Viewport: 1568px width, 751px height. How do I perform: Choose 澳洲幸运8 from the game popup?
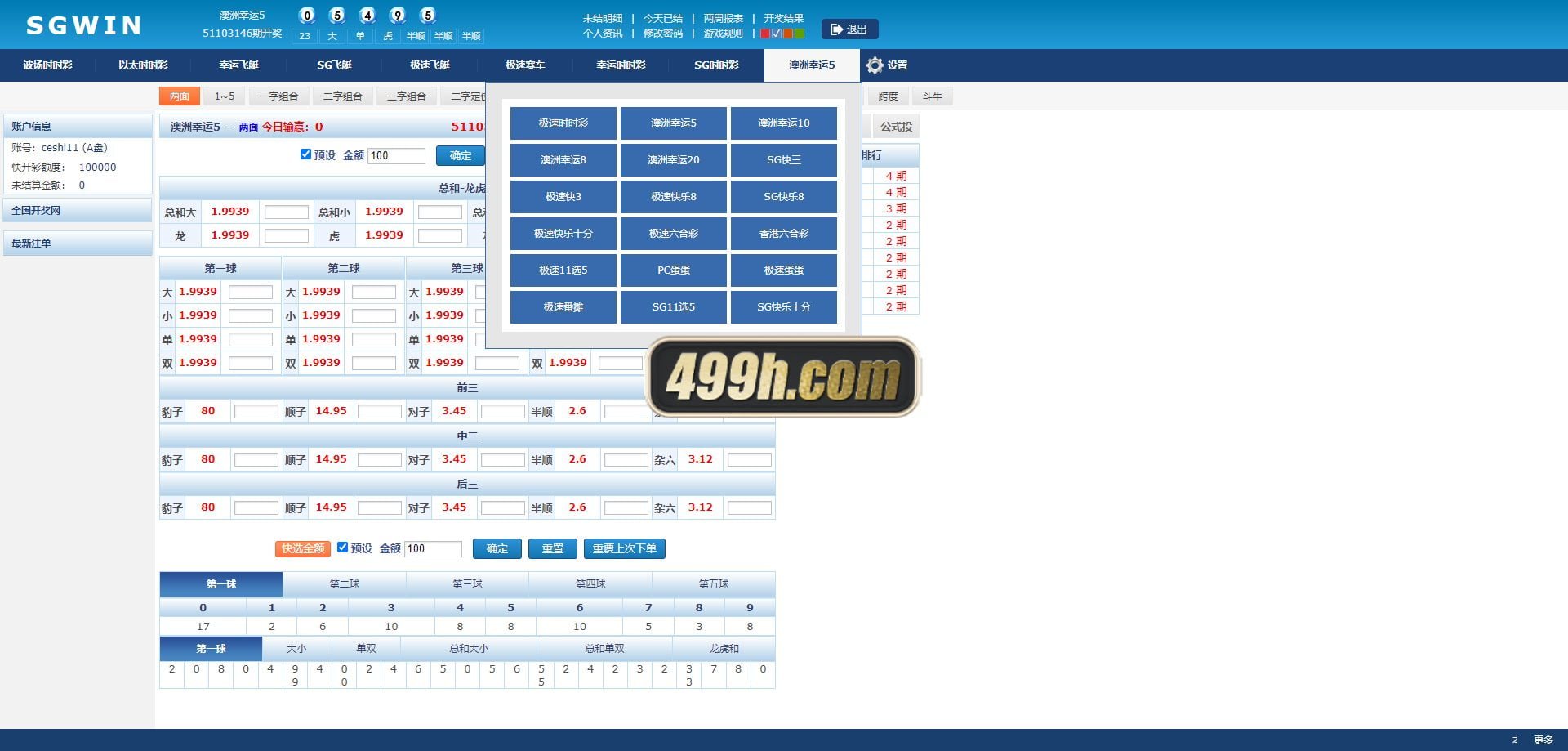point(563,160)
